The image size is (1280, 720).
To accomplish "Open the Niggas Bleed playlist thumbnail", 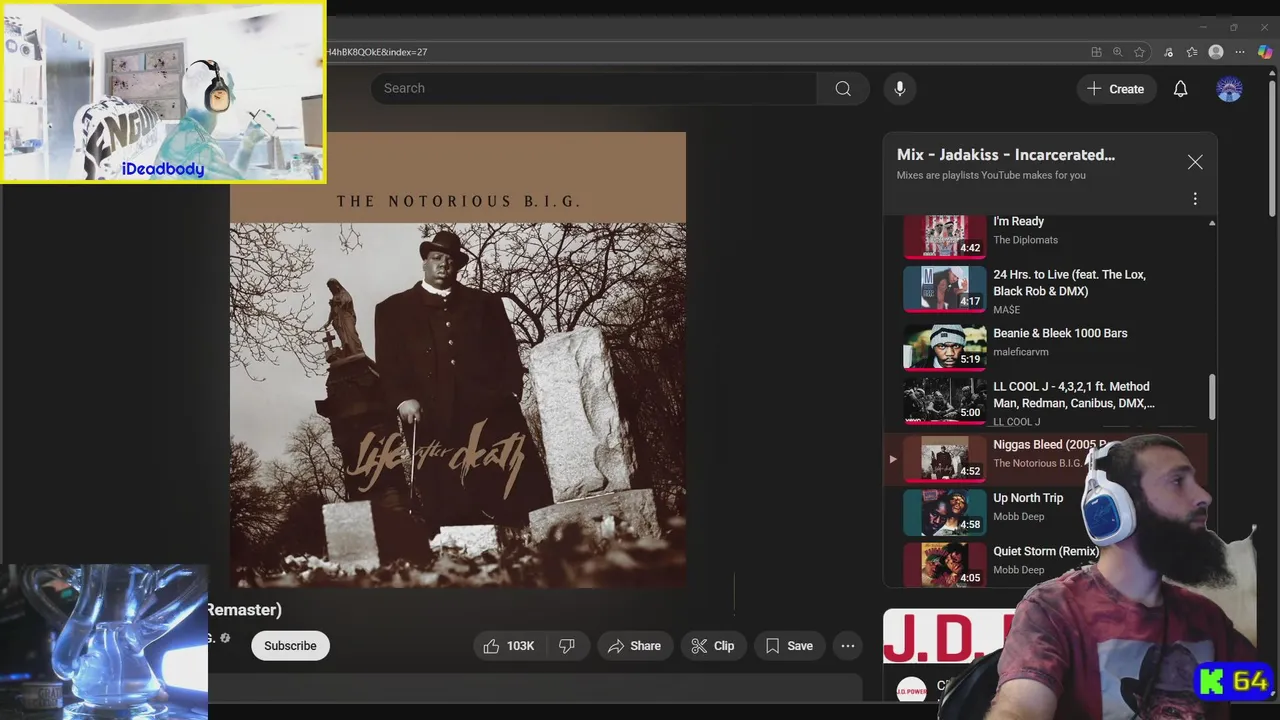I will tap(945, 458).
